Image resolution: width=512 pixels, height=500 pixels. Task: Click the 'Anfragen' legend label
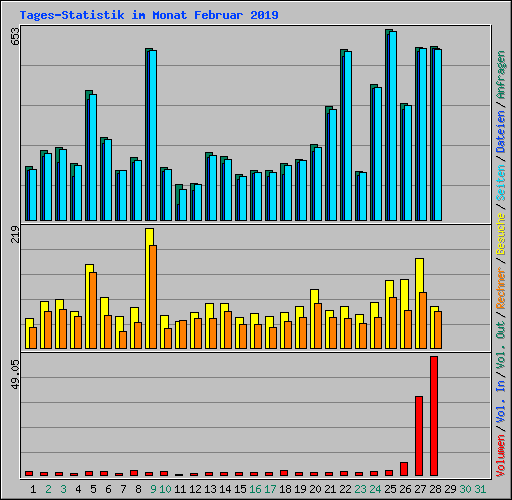click(501, 75)
